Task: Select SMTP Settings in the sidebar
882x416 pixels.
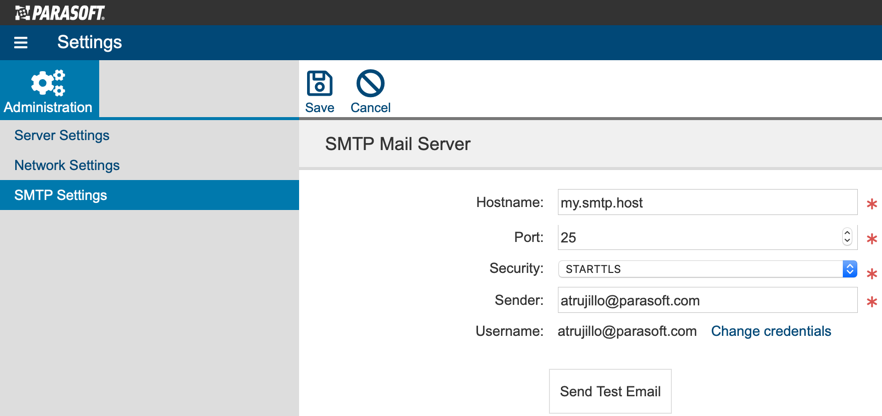Action: click(x=149, y=195)
